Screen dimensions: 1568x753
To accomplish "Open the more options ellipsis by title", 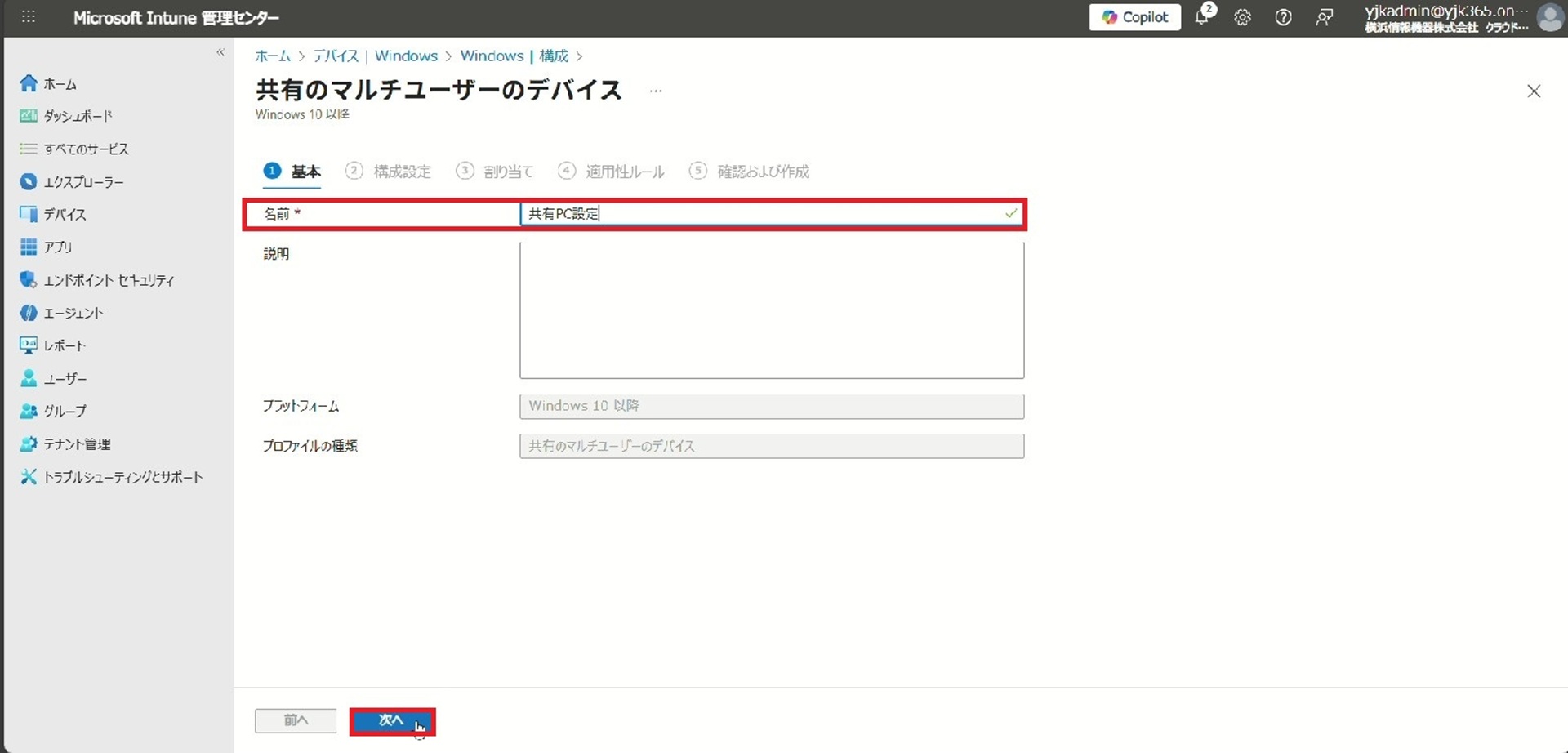I will tap(656, 91).
